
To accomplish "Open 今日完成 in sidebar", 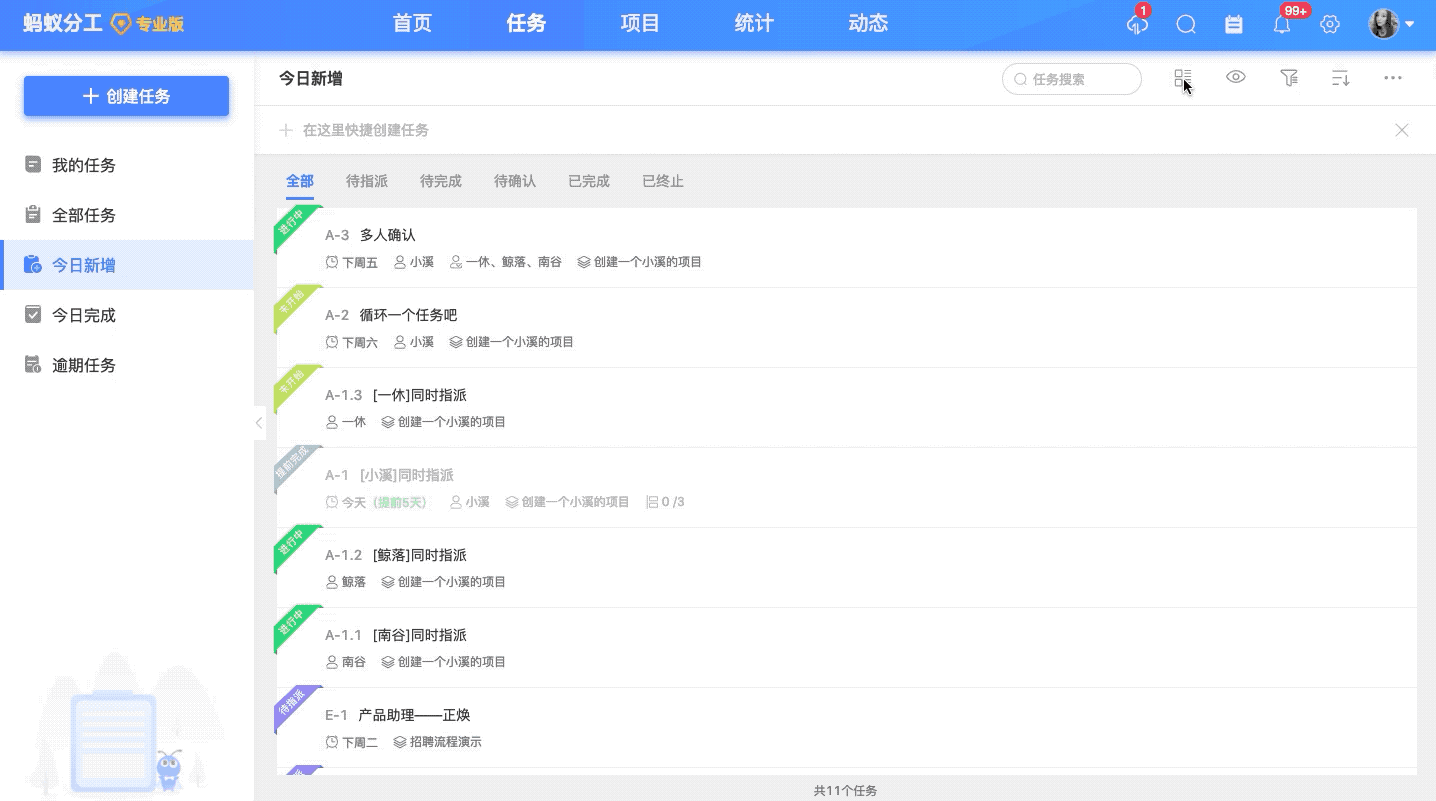I will (x=127, y=315).
